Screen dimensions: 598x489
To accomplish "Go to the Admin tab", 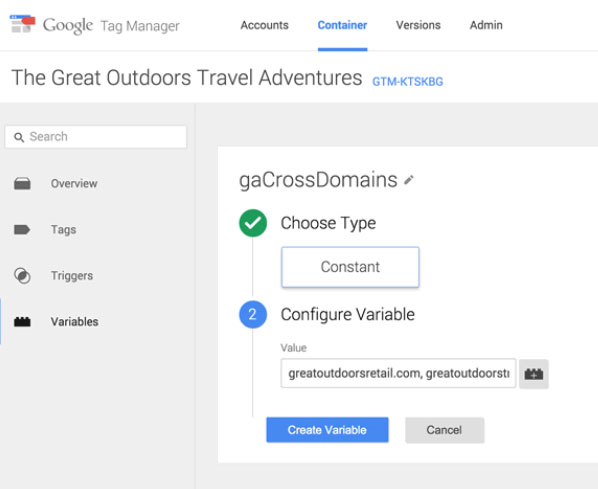I will point(486,25).
